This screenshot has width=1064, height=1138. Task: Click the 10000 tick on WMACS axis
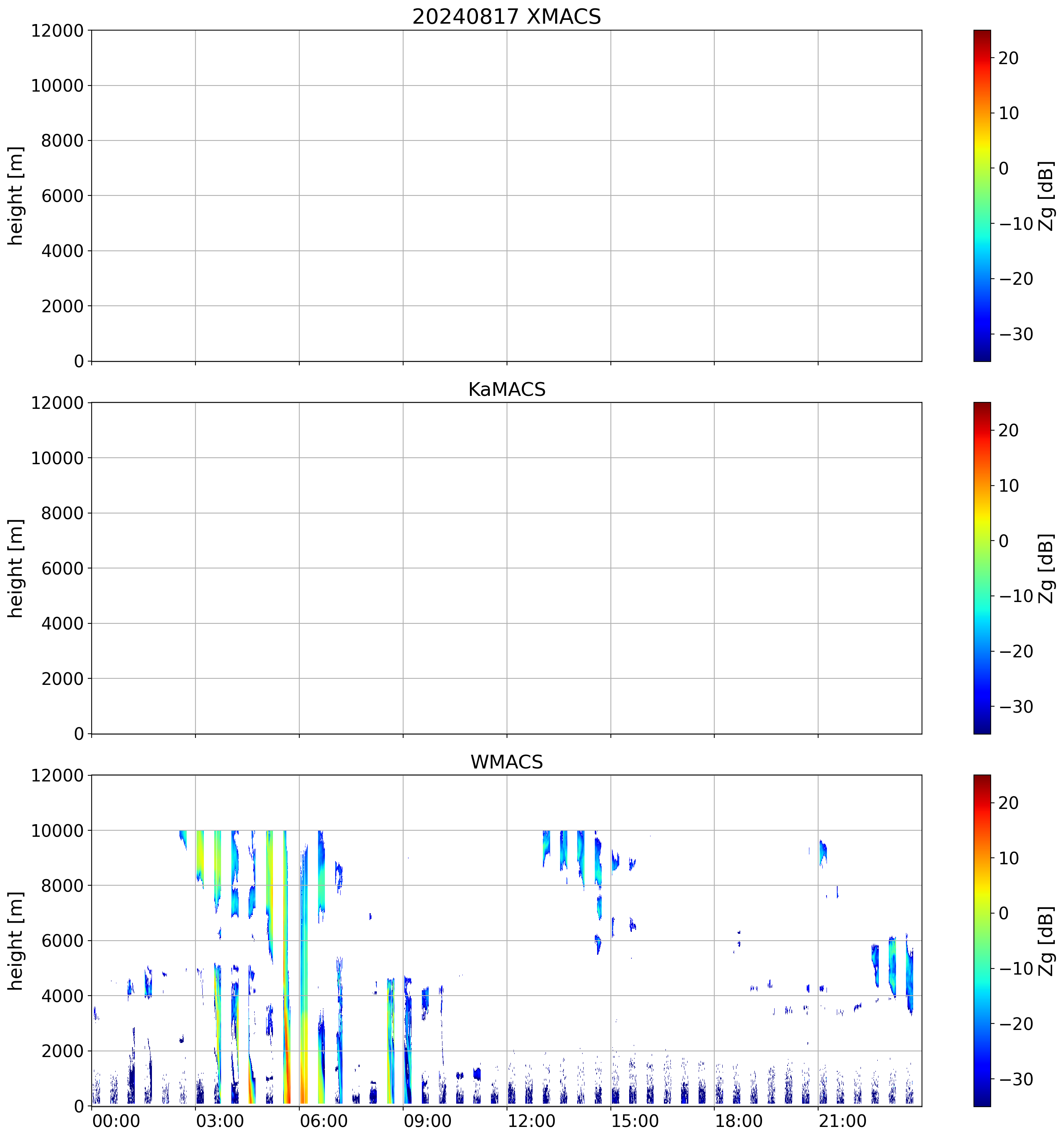(x=57, y=831)
